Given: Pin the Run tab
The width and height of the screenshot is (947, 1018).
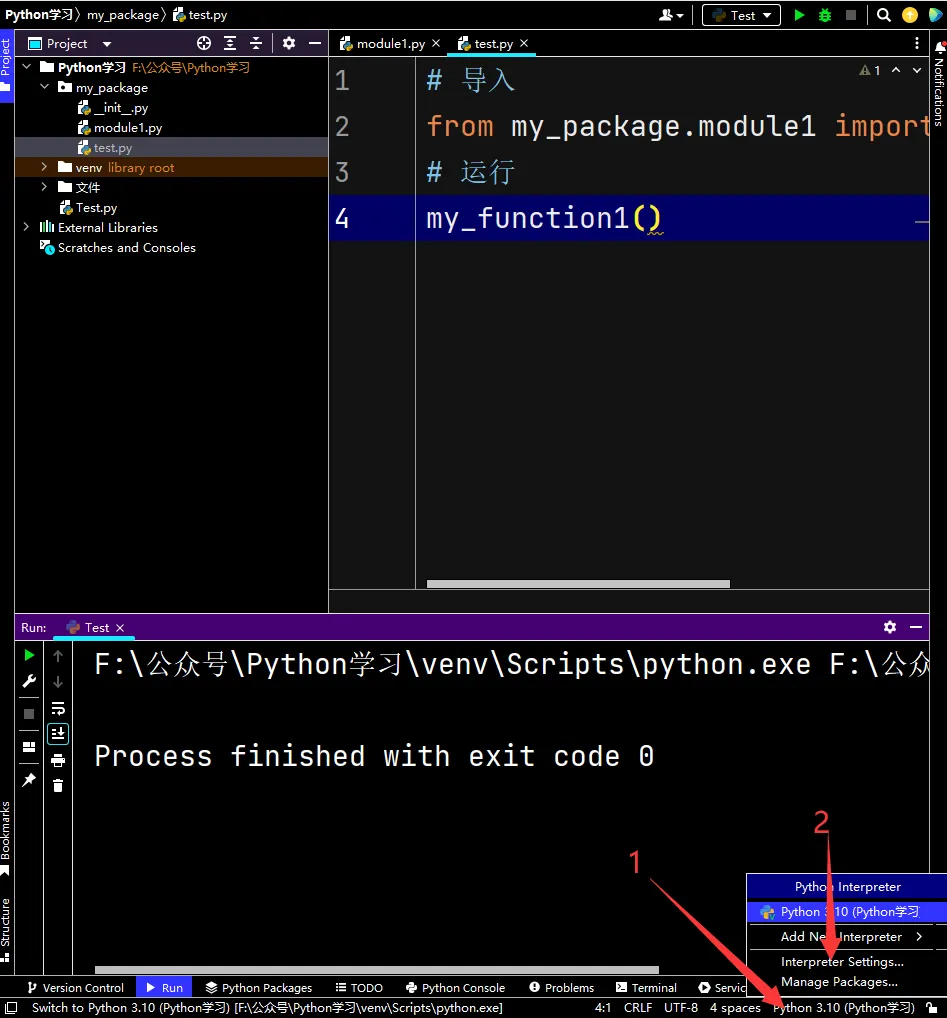Looking at the screenshot, I should tap(29, 780).
